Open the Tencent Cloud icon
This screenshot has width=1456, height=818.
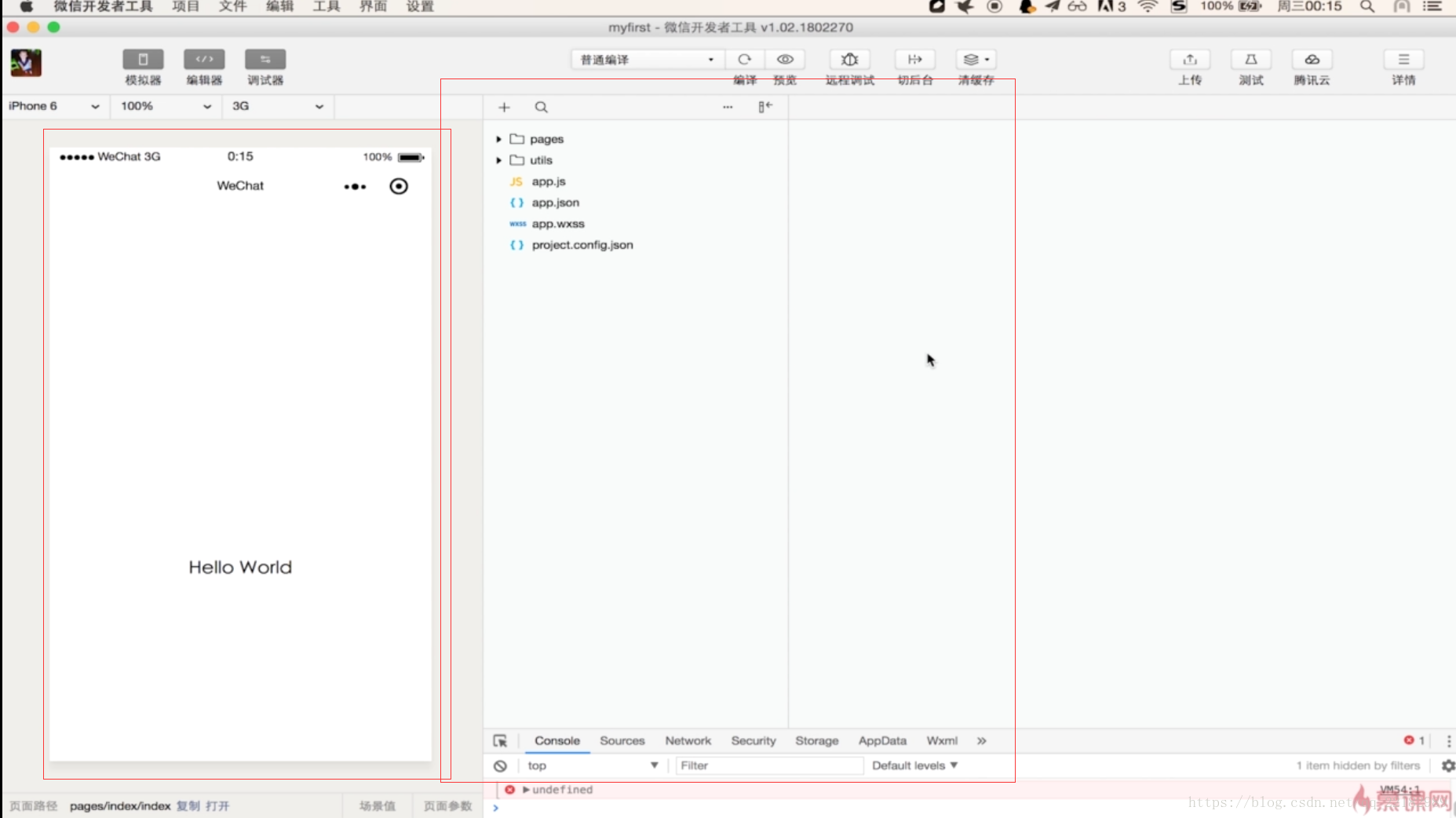[1312, 60]
